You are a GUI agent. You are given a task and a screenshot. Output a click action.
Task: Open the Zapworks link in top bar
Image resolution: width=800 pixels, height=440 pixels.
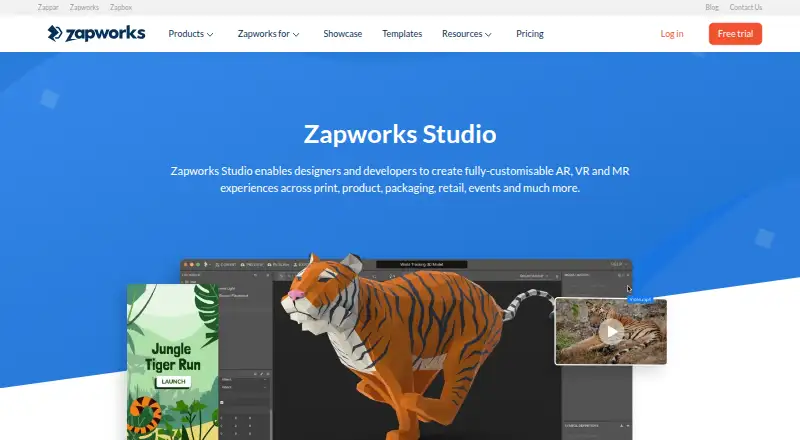pos(84,7)
